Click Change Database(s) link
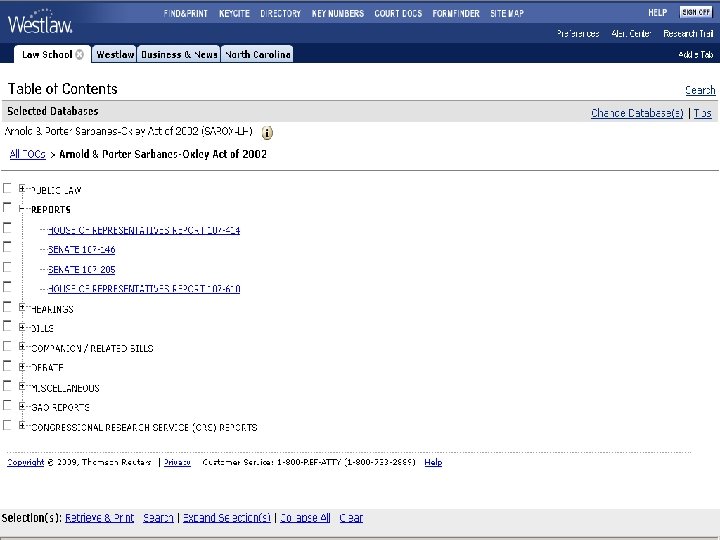Viewport: 720px width, 540px height. (637, 113)
